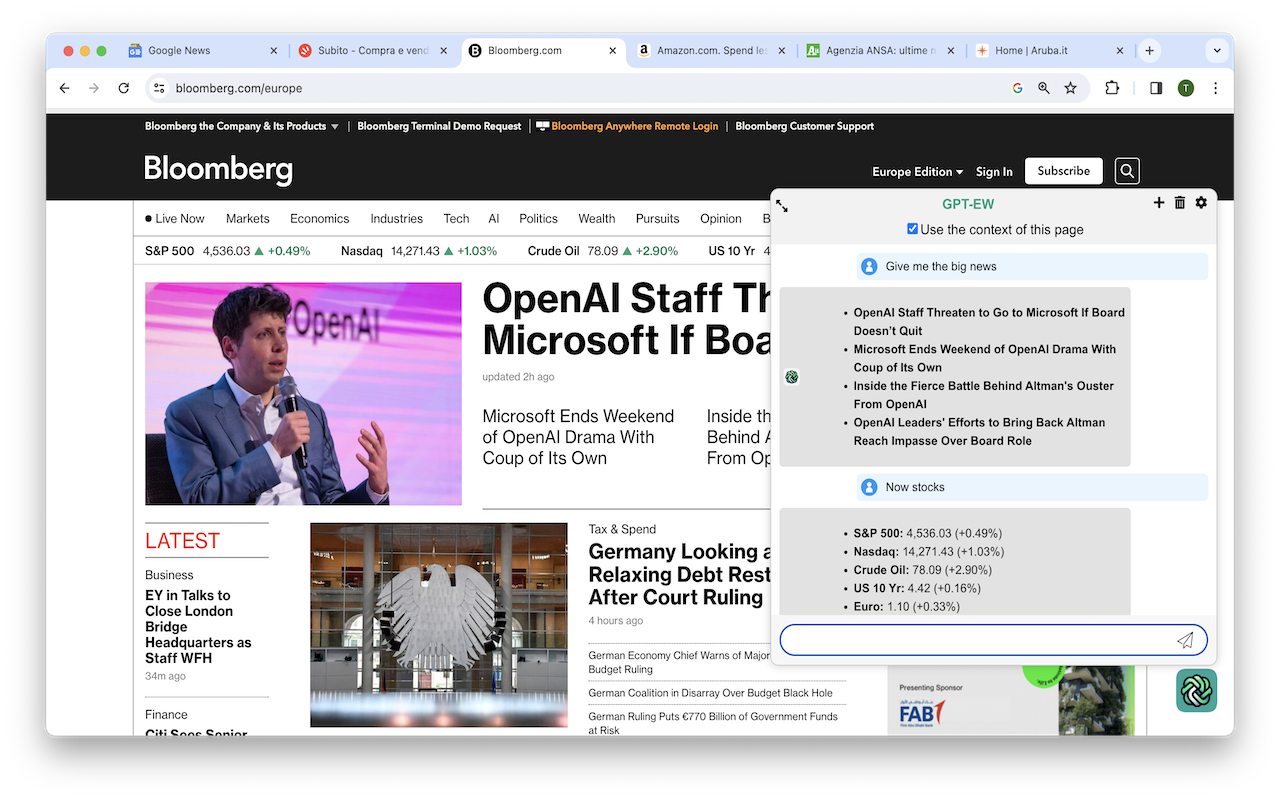
Task: Open the zoom magnifier in address bar
Action: (x=1044, y=88)
